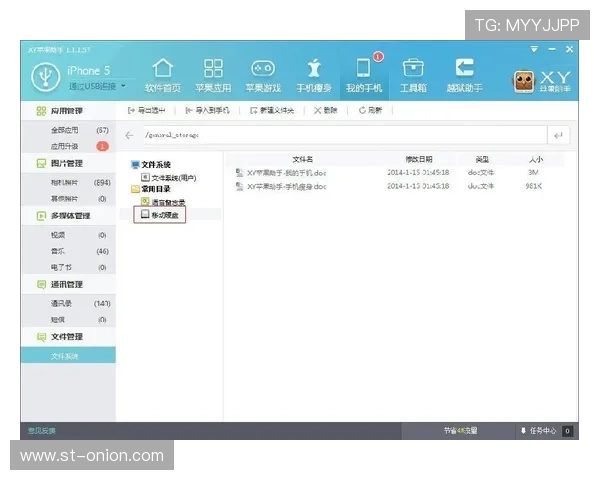Viewport: 600px width, 480px height.
Task: Open the title bar dropdown menu arrow
Action: [534, 49]
